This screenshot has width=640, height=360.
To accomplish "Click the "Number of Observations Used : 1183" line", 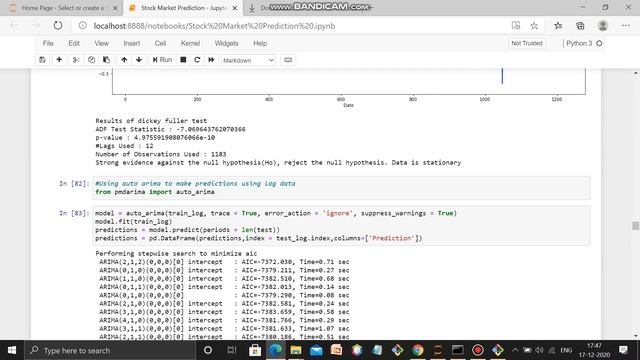I will pos(161,154).
